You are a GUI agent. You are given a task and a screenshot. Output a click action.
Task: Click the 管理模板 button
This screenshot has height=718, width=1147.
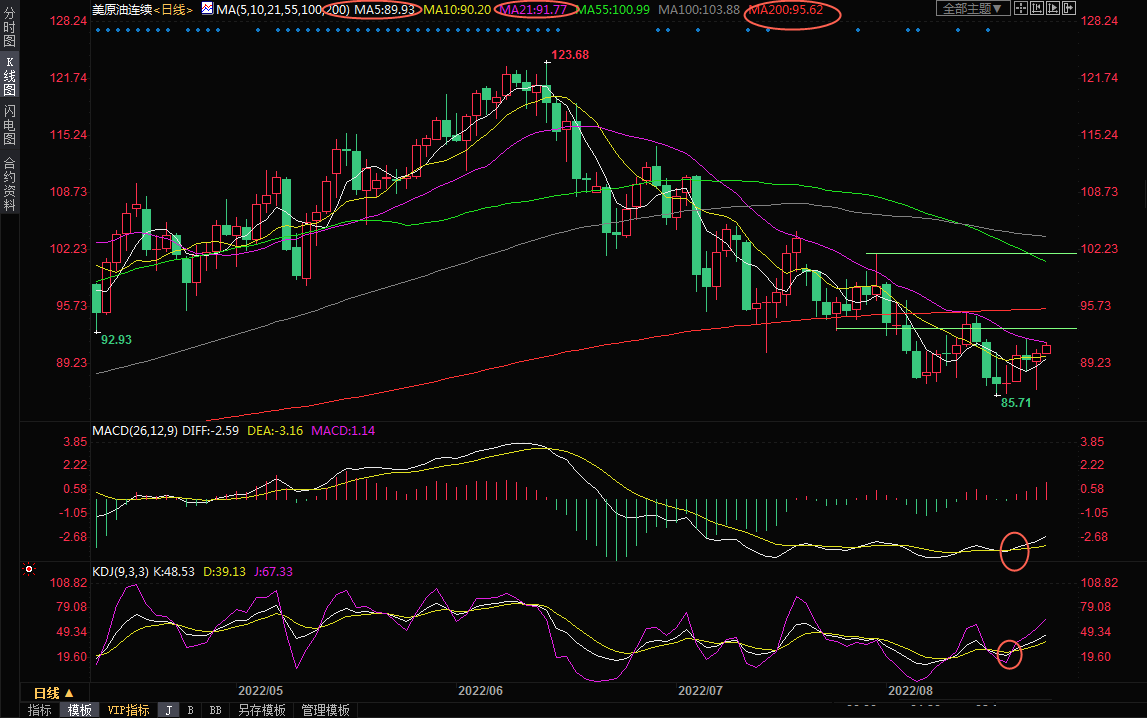[325, 710]
